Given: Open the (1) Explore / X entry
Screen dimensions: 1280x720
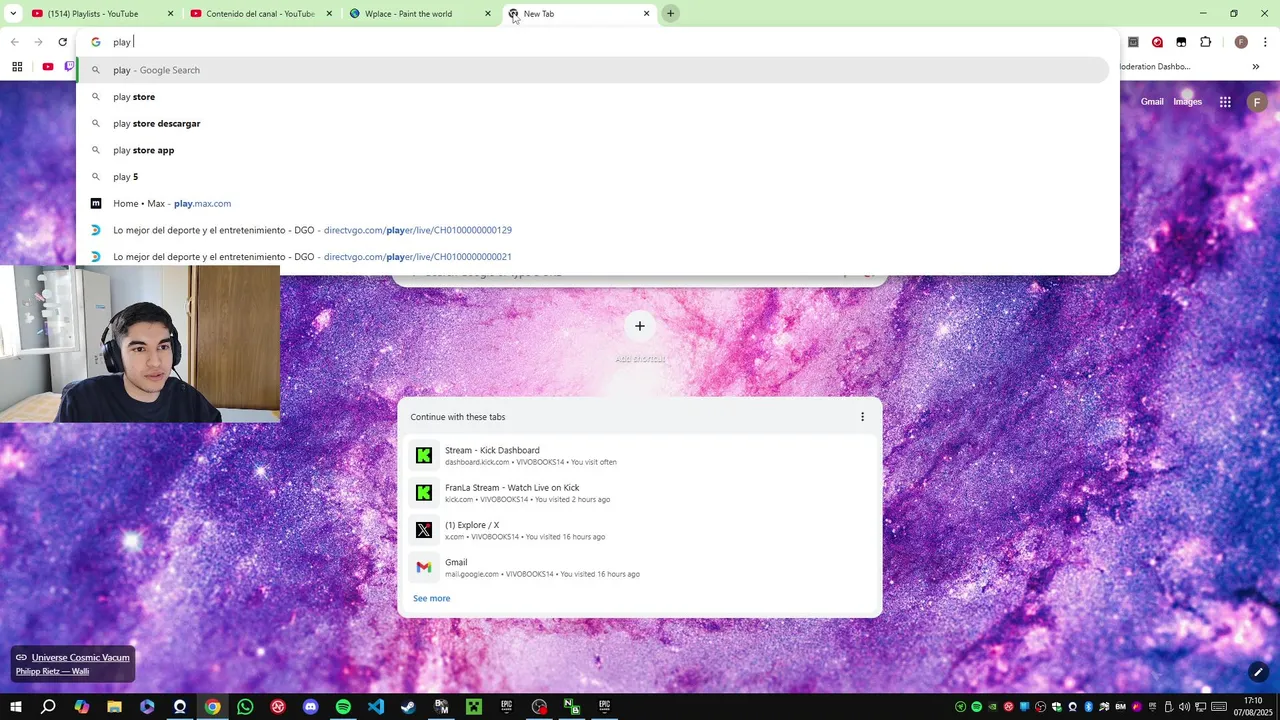Looking at the screenshot, I should pyautogui.click(x=640, y=530).
